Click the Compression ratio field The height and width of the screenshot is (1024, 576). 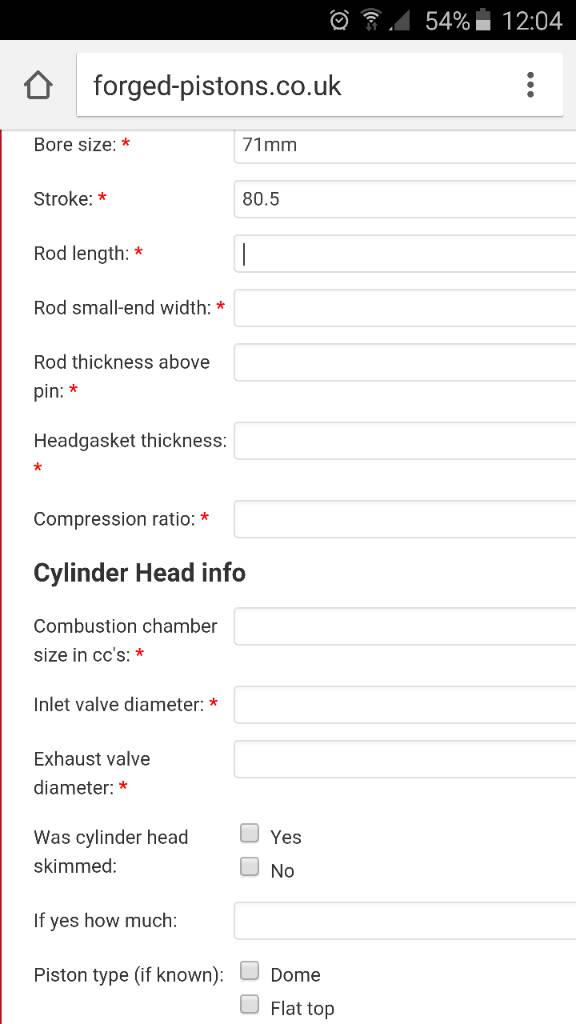pyautogui.click(x=405, y=519)
